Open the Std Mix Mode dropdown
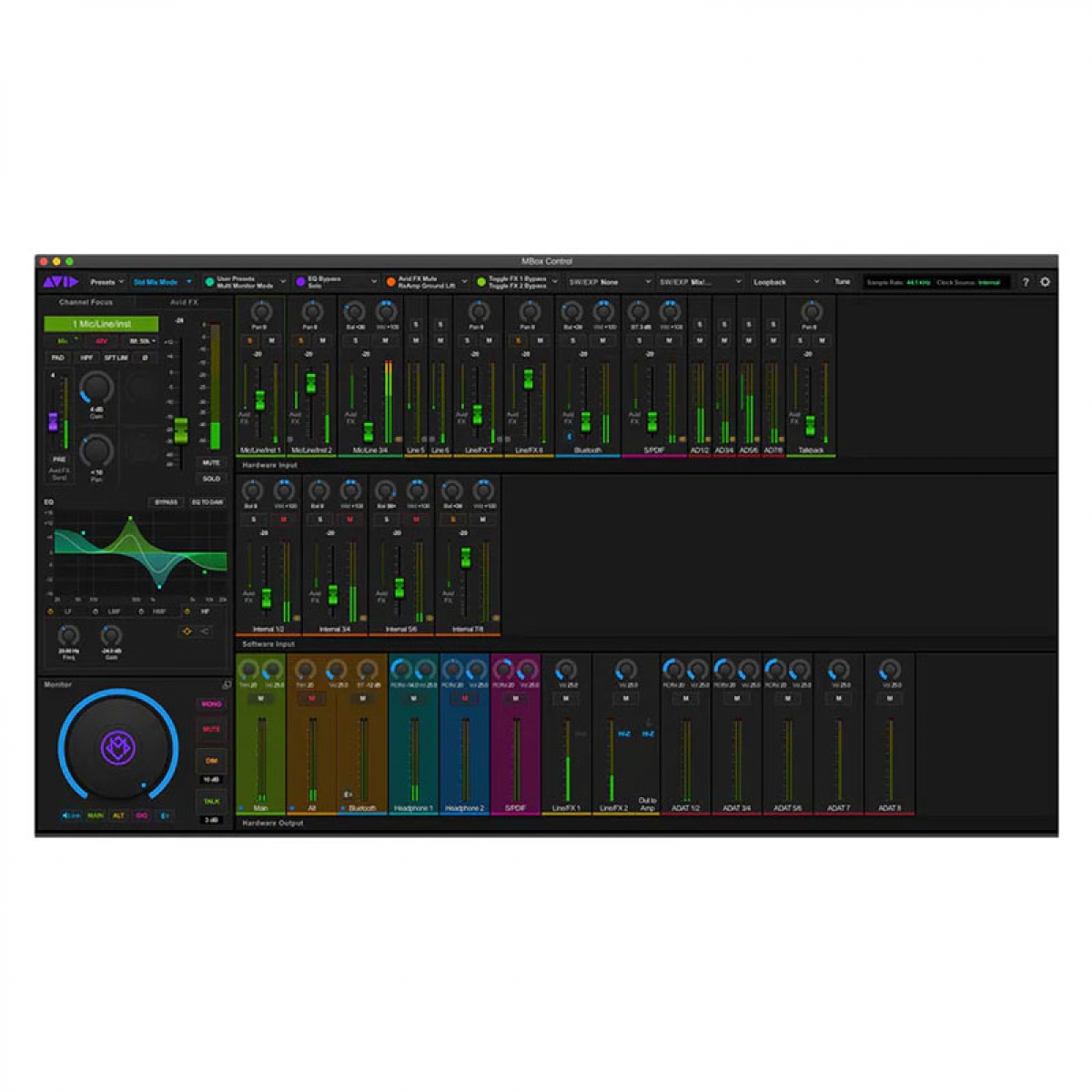 [163, 282]
